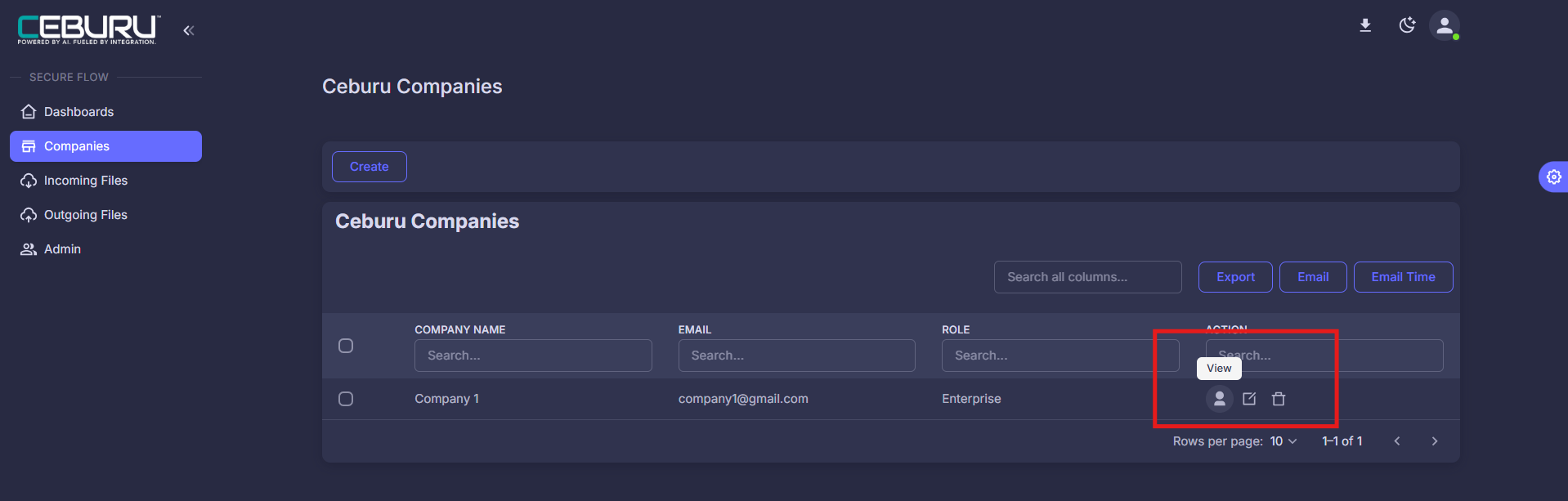The height and width of the screenshot is (501, 1568).
Task: Click the Email button
Action: 1313,277
